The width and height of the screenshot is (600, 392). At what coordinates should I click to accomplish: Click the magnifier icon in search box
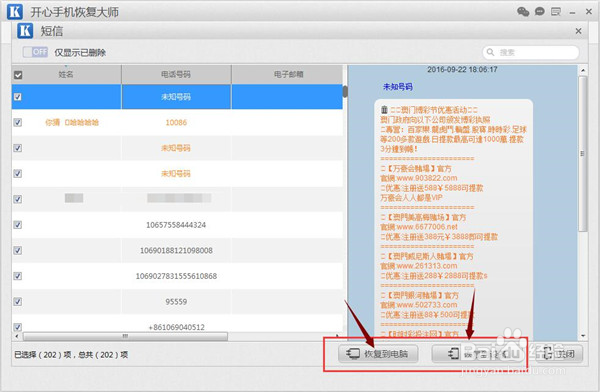(x=490, y=52)
